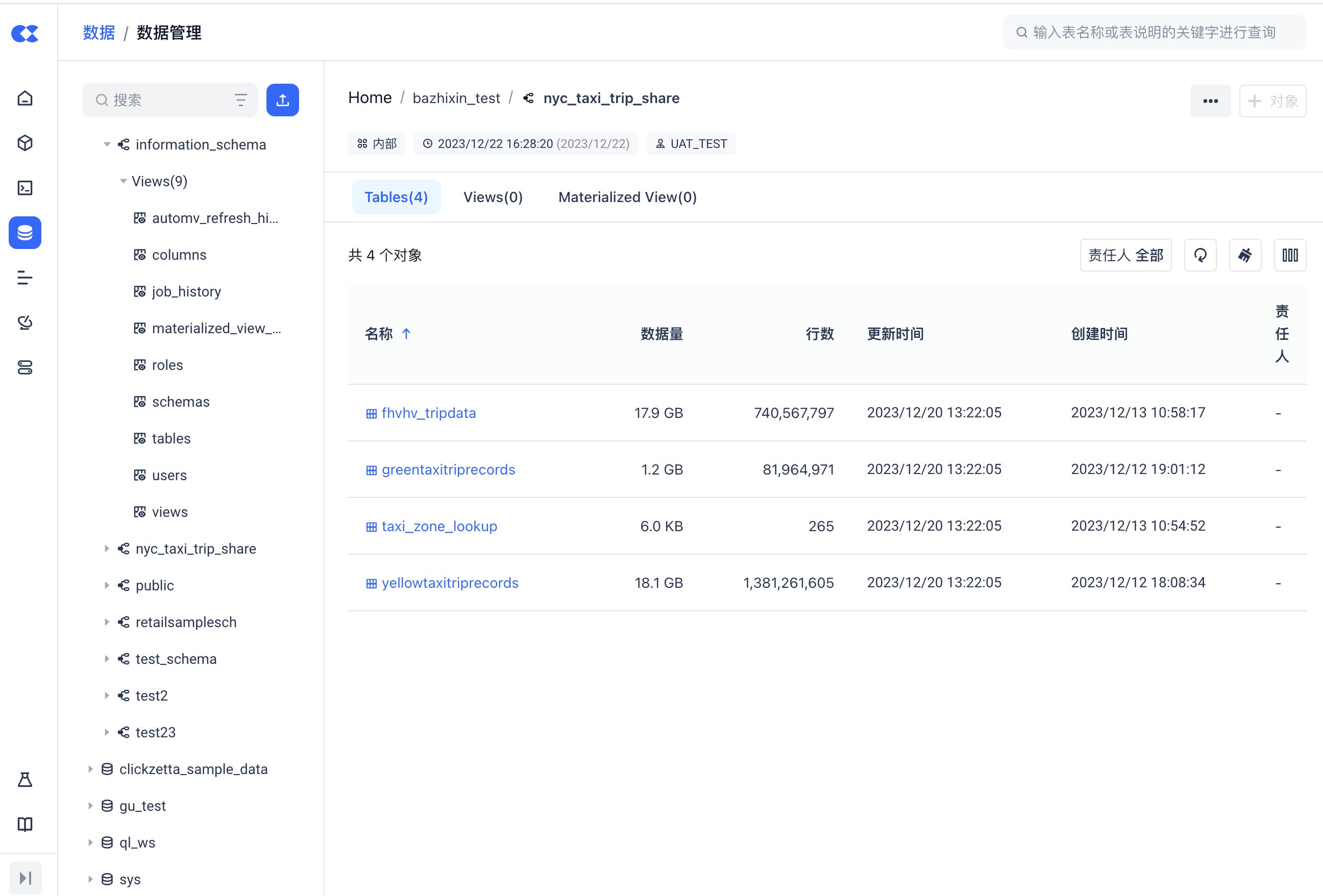Open the 责任人 全部 filter dropdown
The height and width of the screenshot is (896, 1323).
point(1125,255)
